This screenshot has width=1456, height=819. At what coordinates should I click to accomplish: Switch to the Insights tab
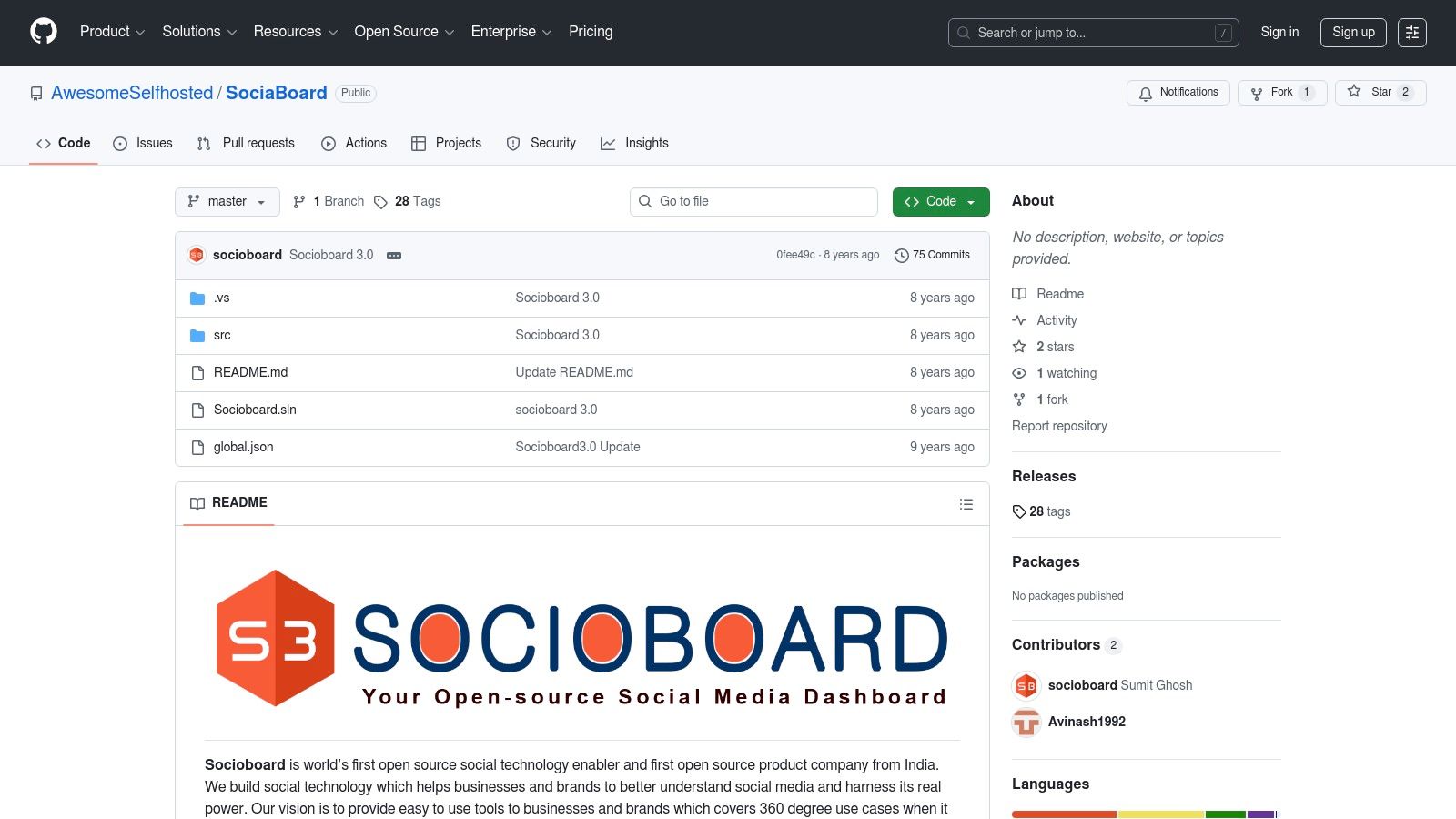(x=634, y=144)
